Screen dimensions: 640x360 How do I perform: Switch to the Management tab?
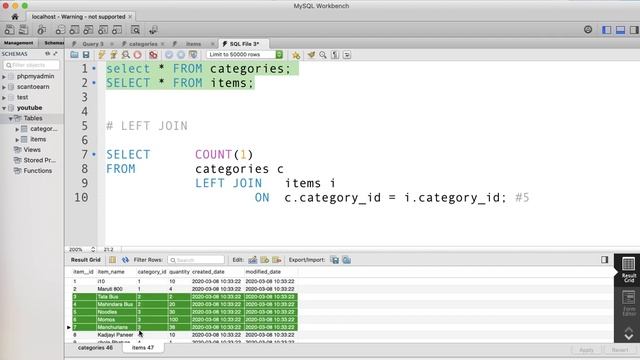click(x=18, y=43)
